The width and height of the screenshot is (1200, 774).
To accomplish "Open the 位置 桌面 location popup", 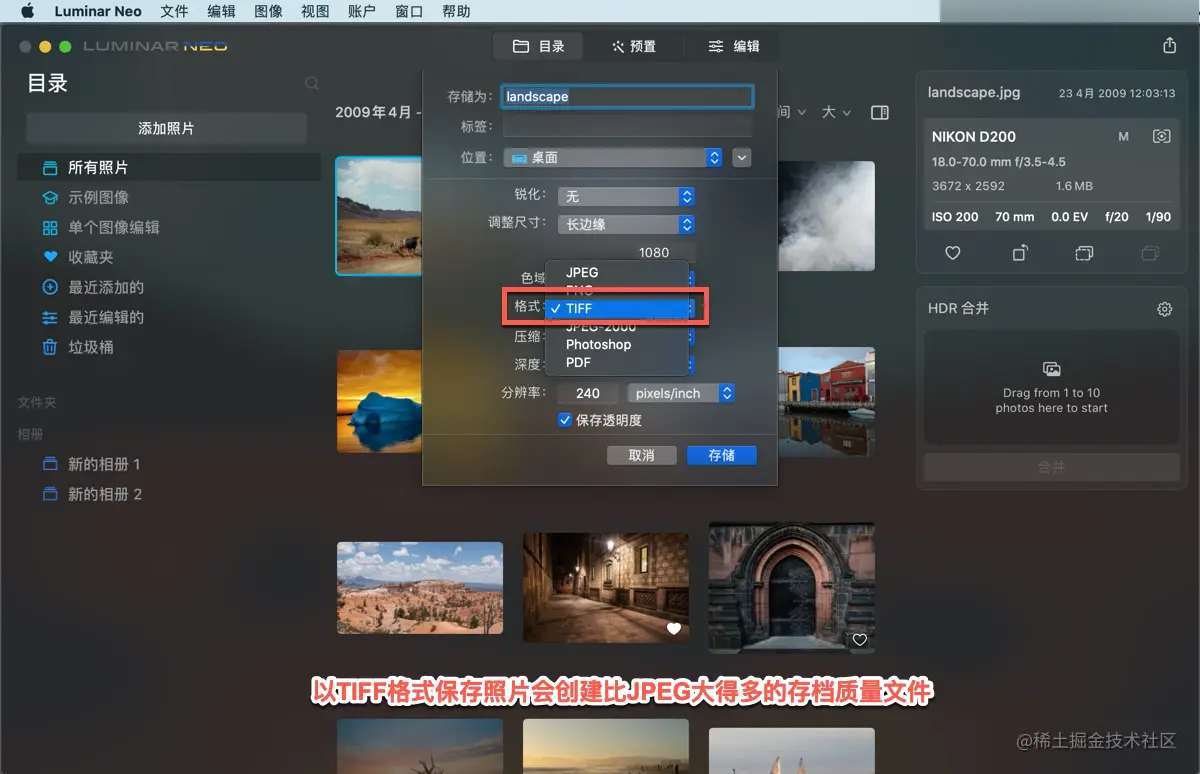I will pos(613,158).
